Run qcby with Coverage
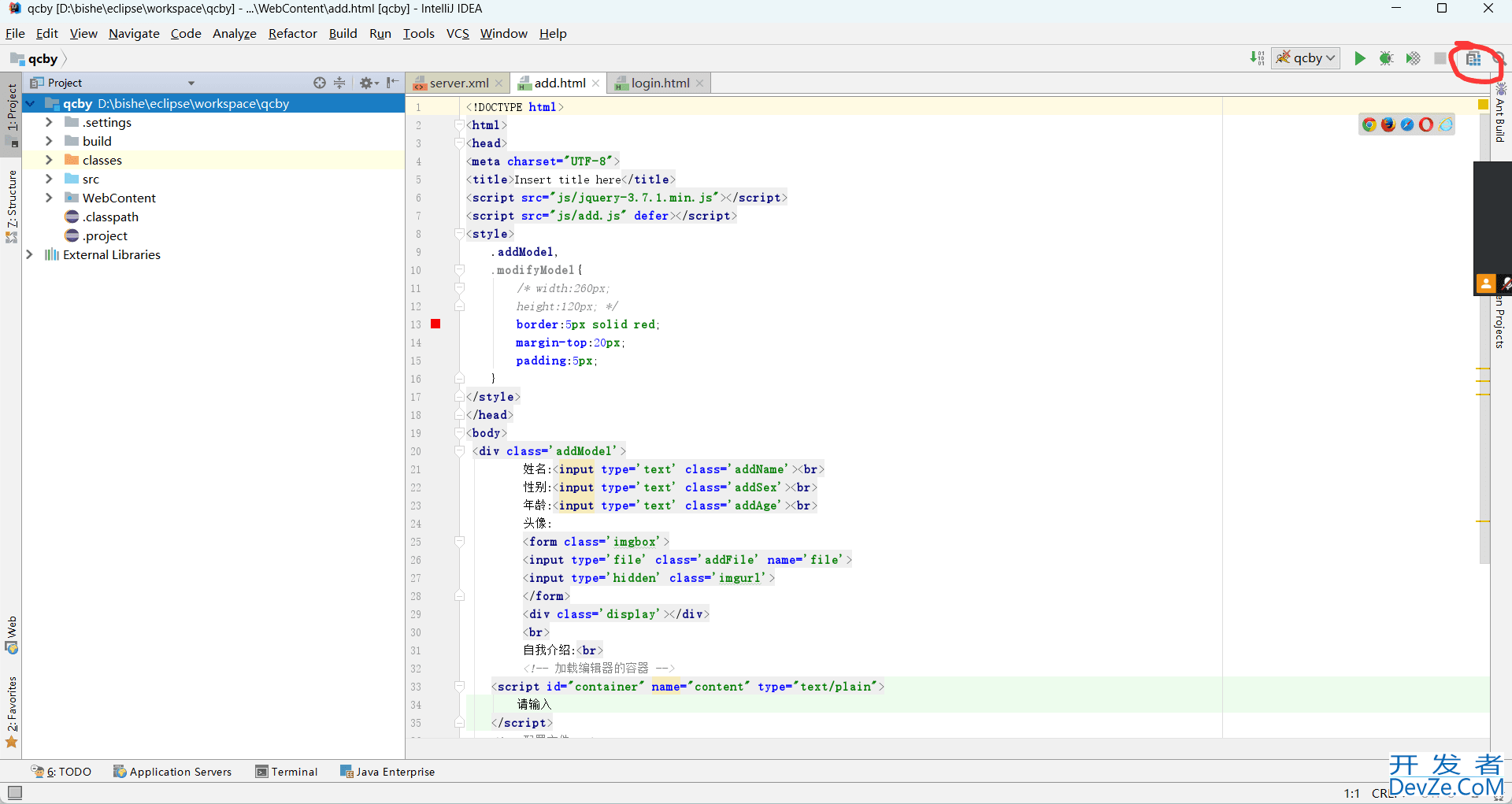1512x804 pixels. pyautogui.click(x=1413, y=58)
